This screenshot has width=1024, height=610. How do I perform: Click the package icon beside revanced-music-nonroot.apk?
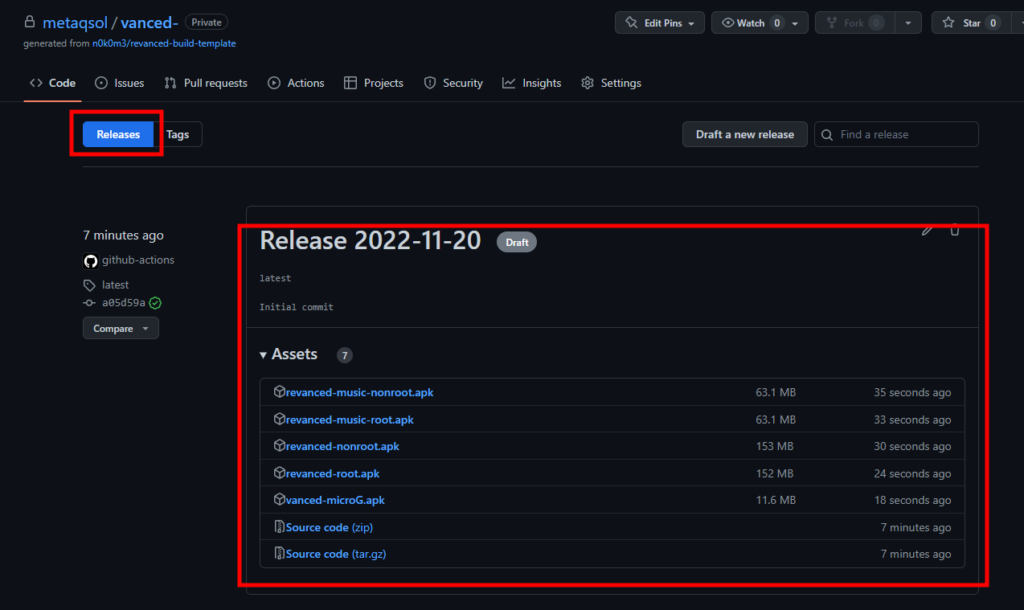(x=280, y=392)
